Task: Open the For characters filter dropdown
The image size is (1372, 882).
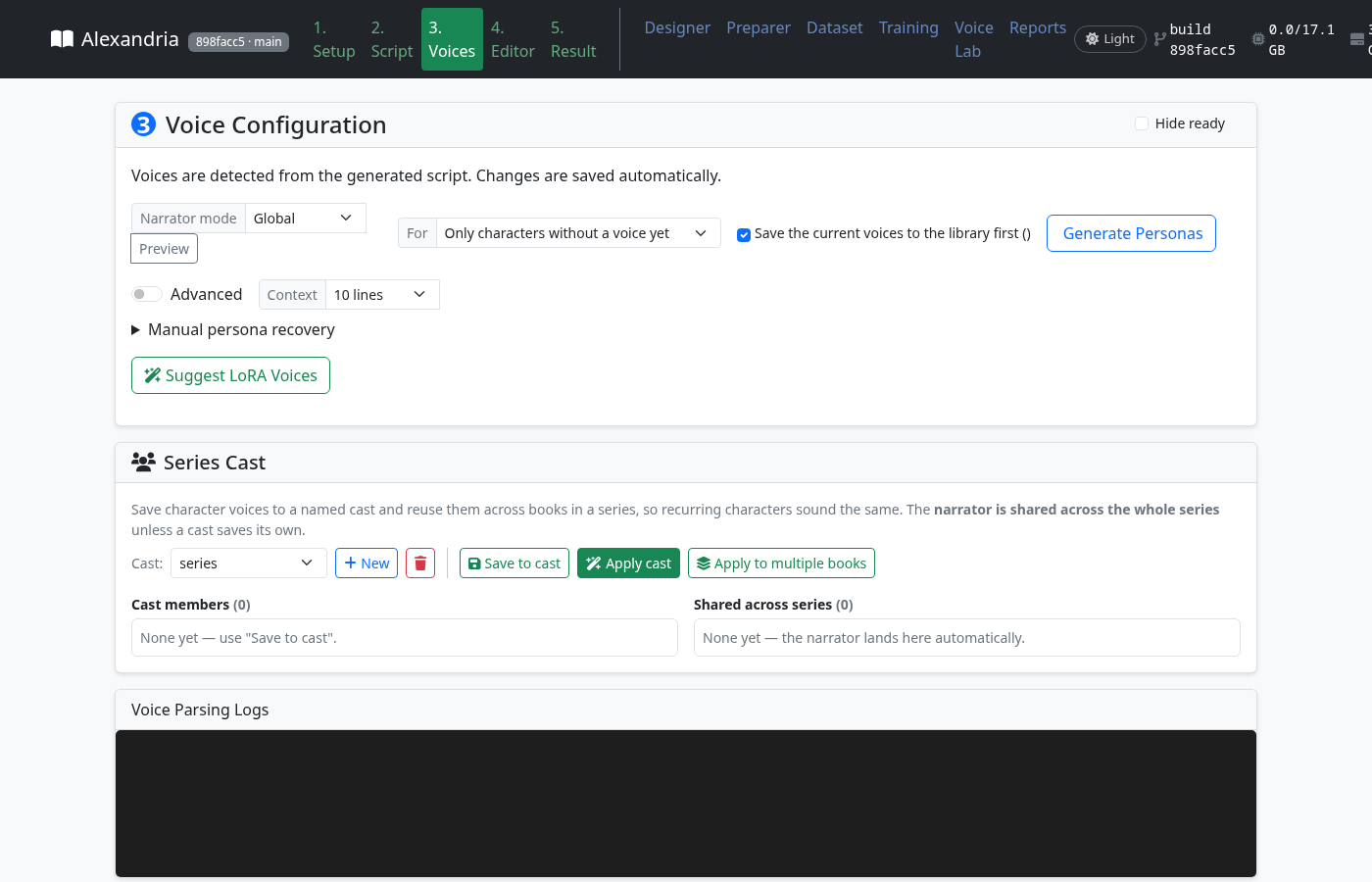Action: pos(578,233)
